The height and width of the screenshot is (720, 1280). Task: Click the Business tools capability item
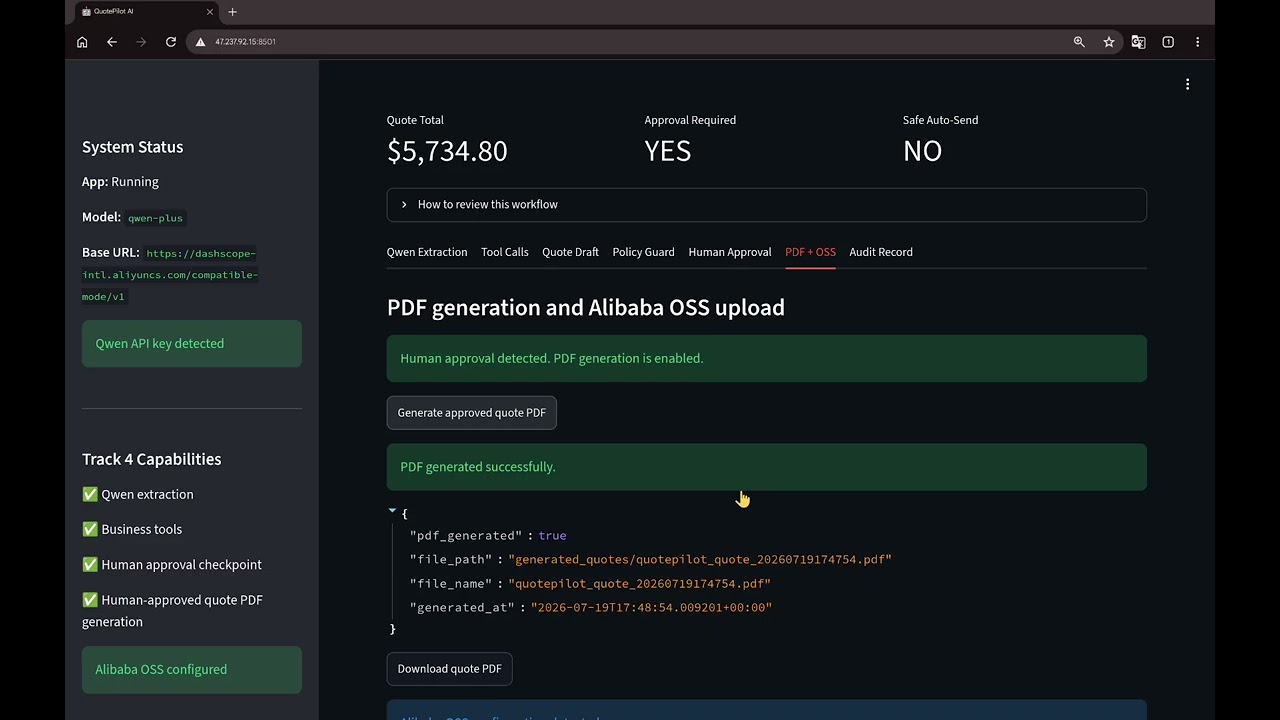click(132, 529)
